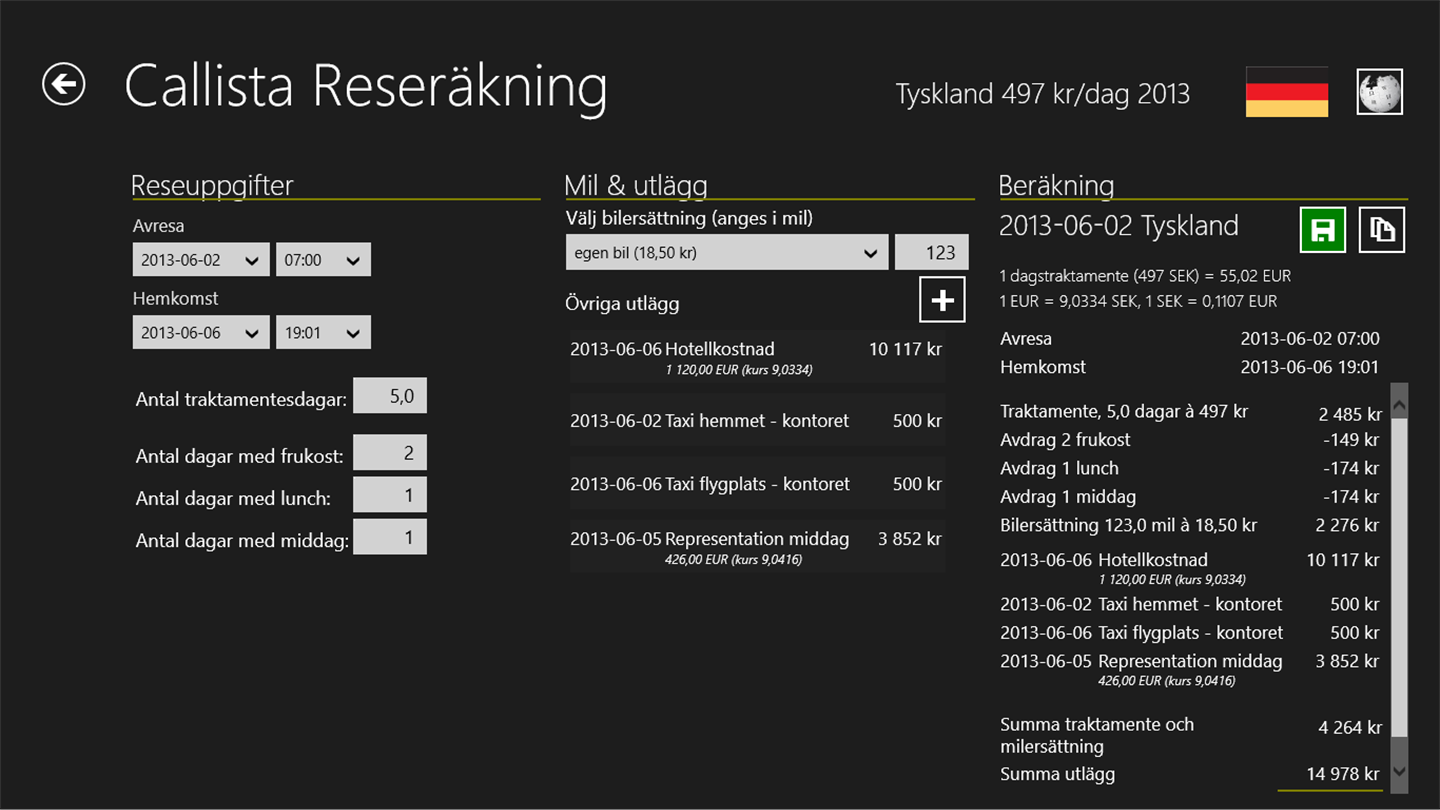Viewport: 1440px width, 810px height.
Task: Click Traktamente, 5,0 dagar à 497 kr row
Action: coord(1190,412)
